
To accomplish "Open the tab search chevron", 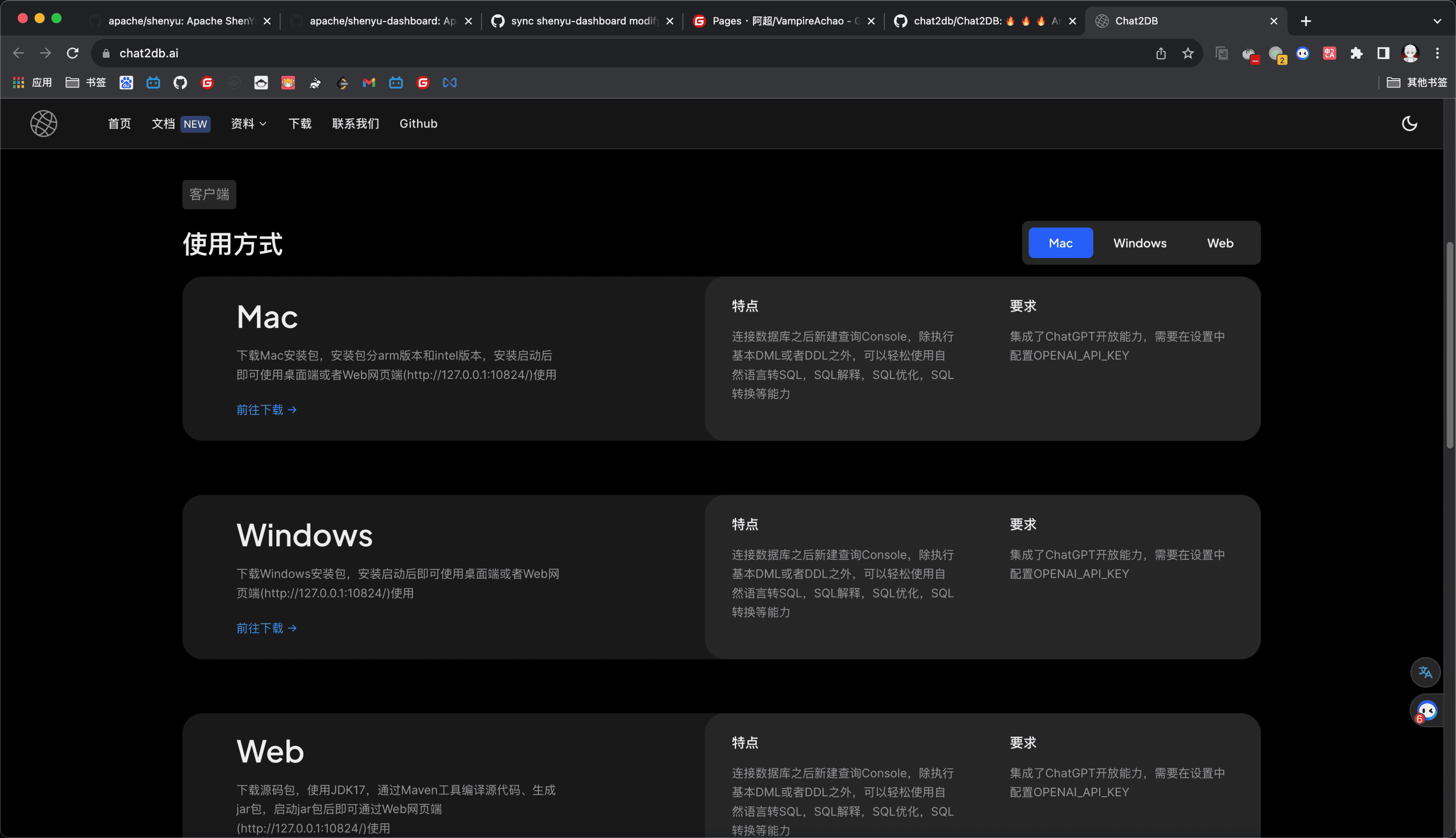I will (1437, 21).
